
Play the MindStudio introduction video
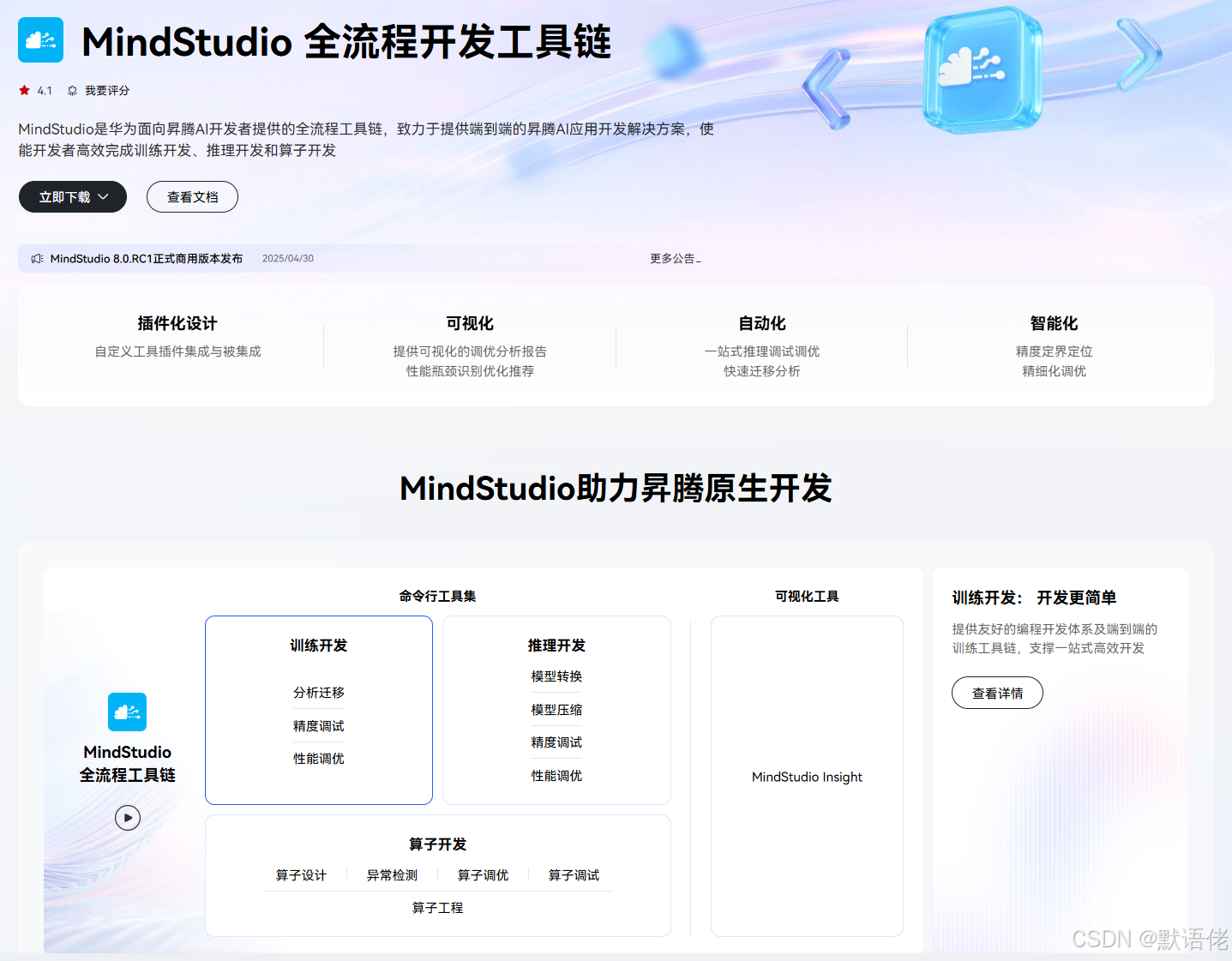point(127,817)
